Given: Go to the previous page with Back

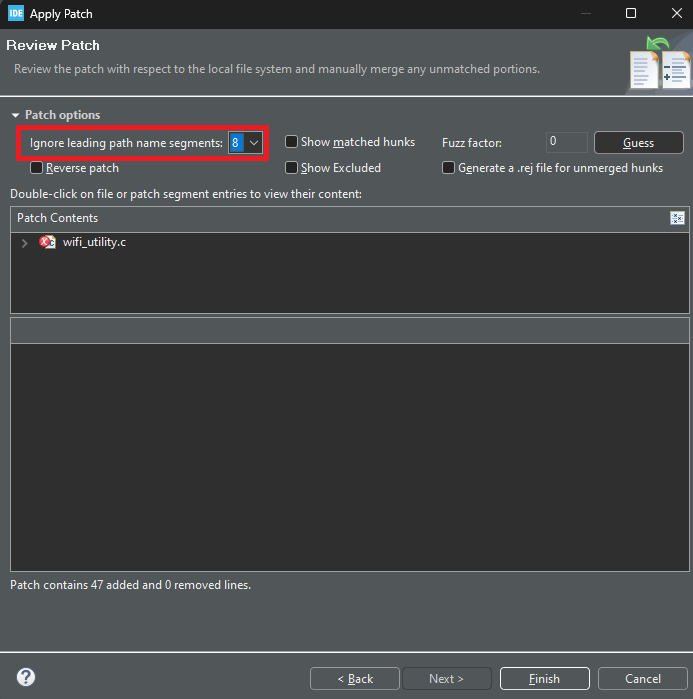Looking at the screenshot, I should tap(355, 678).
